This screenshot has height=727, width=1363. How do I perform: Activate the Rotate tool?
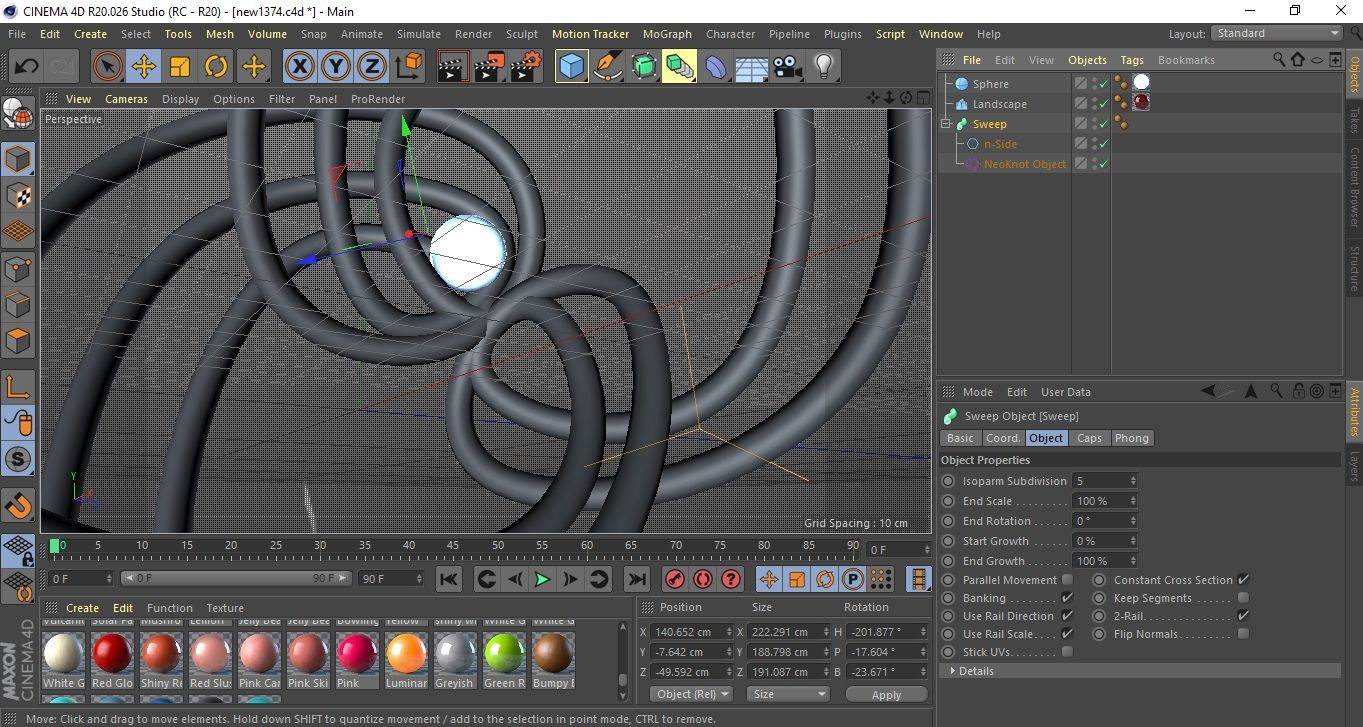216,67
